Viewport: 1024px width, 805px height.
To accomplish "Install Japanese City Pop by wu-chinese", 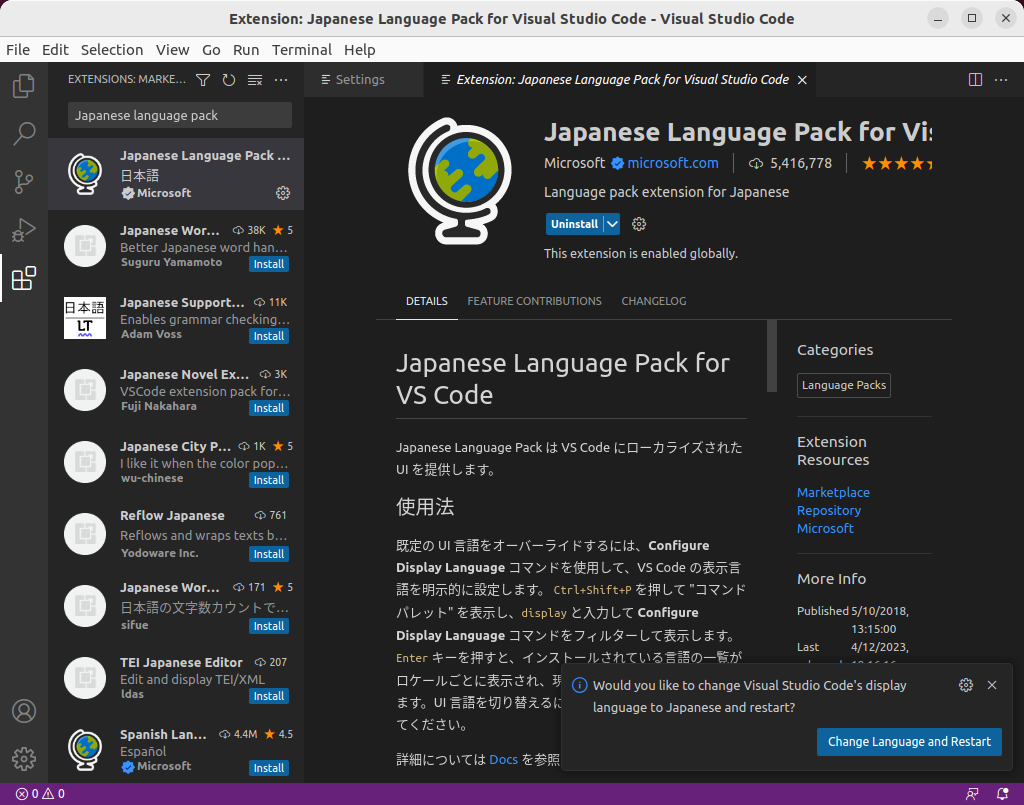I will 268,480.
